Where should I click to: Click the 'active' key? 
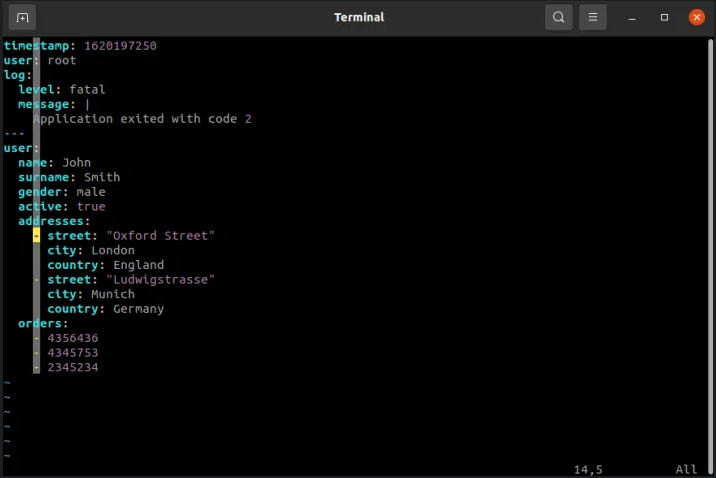click(x=40, y=206)
